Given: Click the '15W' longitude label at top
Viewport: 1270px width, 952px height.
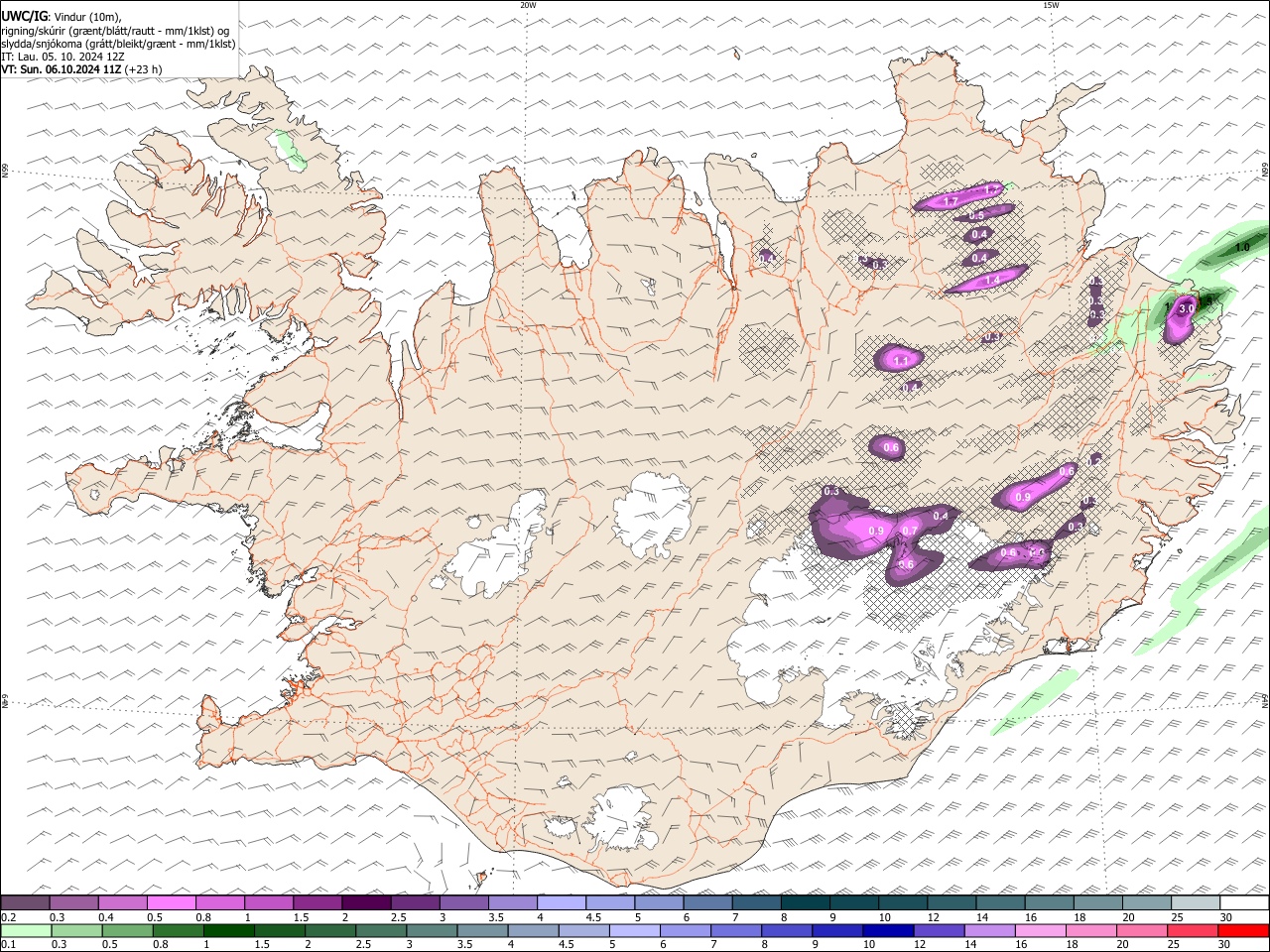Looking at the screenshot, I should (1051, 5).
